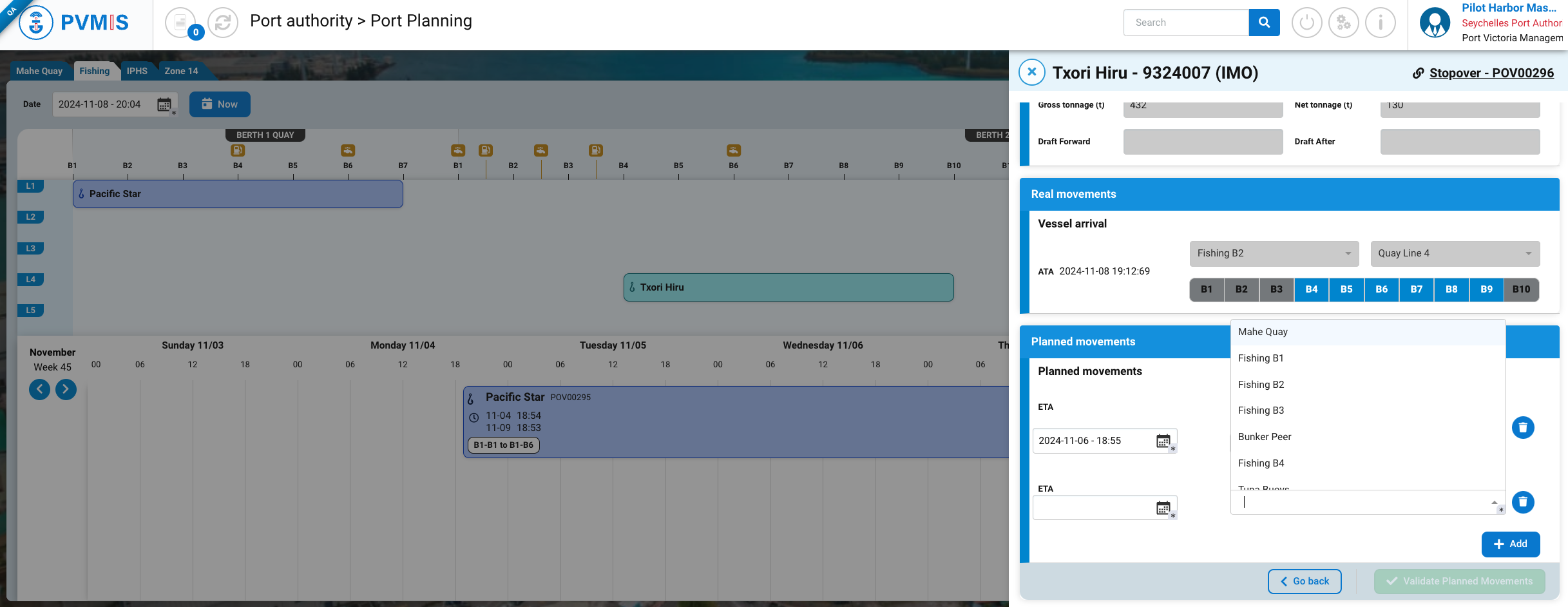Click the magnifier search button

[x=1264, y=23]
